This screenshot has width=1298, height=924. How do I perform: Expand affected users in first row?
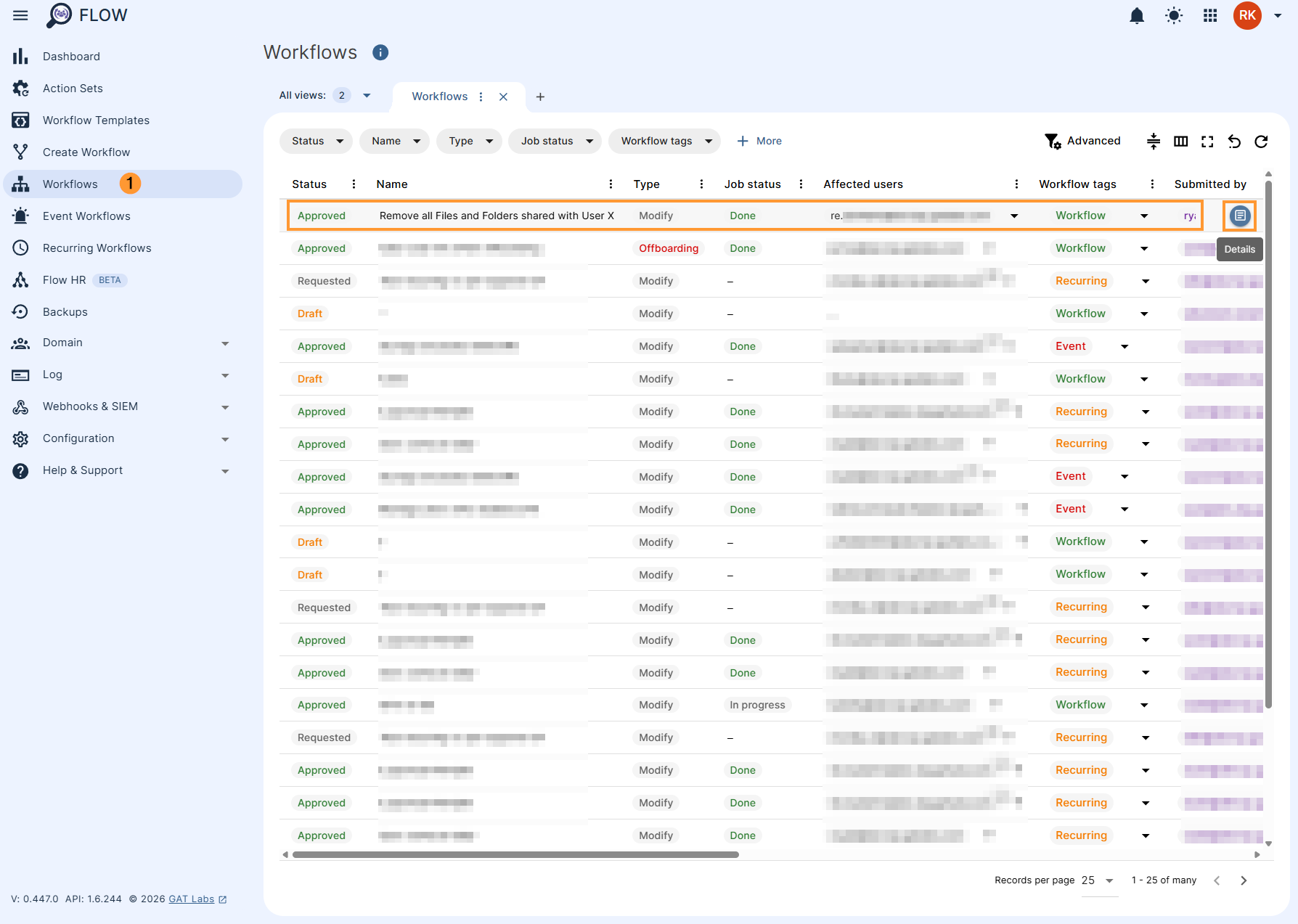(1014, 216)
